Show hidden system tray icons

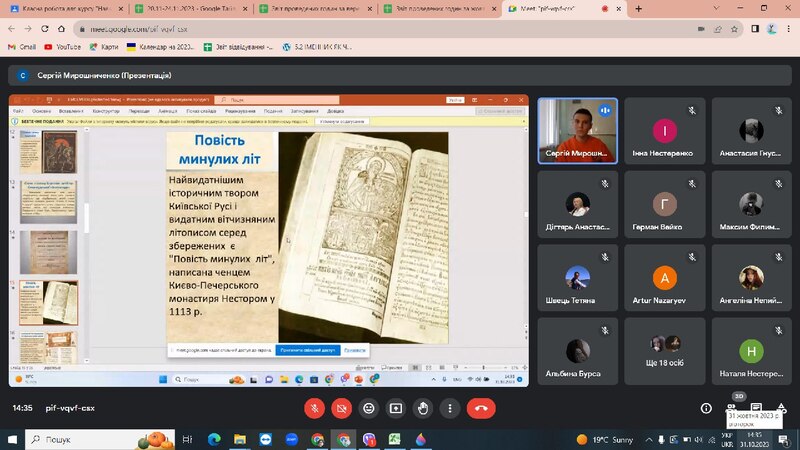[x=648, y=440]
